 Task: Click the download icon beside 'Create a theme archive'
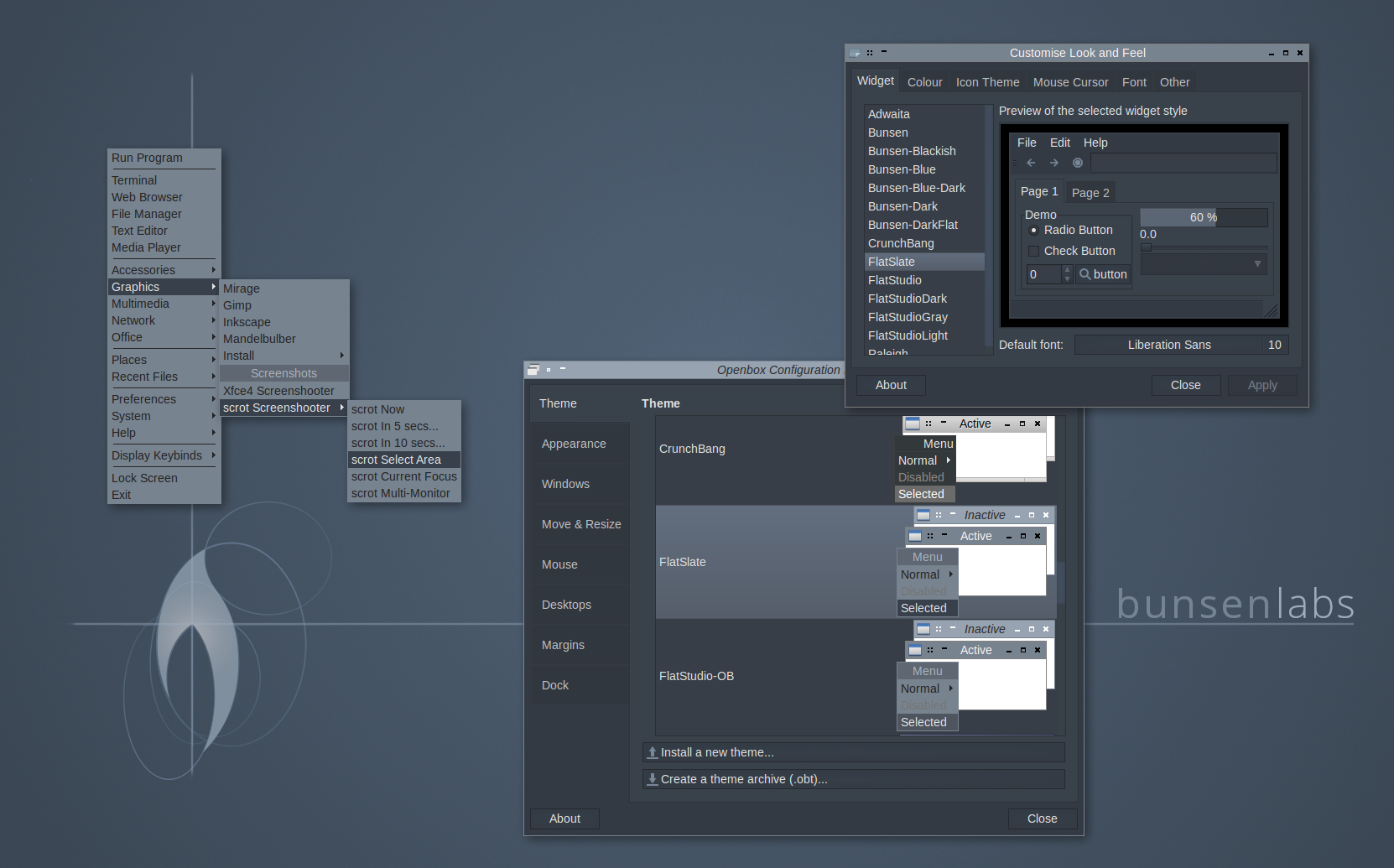point(653,779)
